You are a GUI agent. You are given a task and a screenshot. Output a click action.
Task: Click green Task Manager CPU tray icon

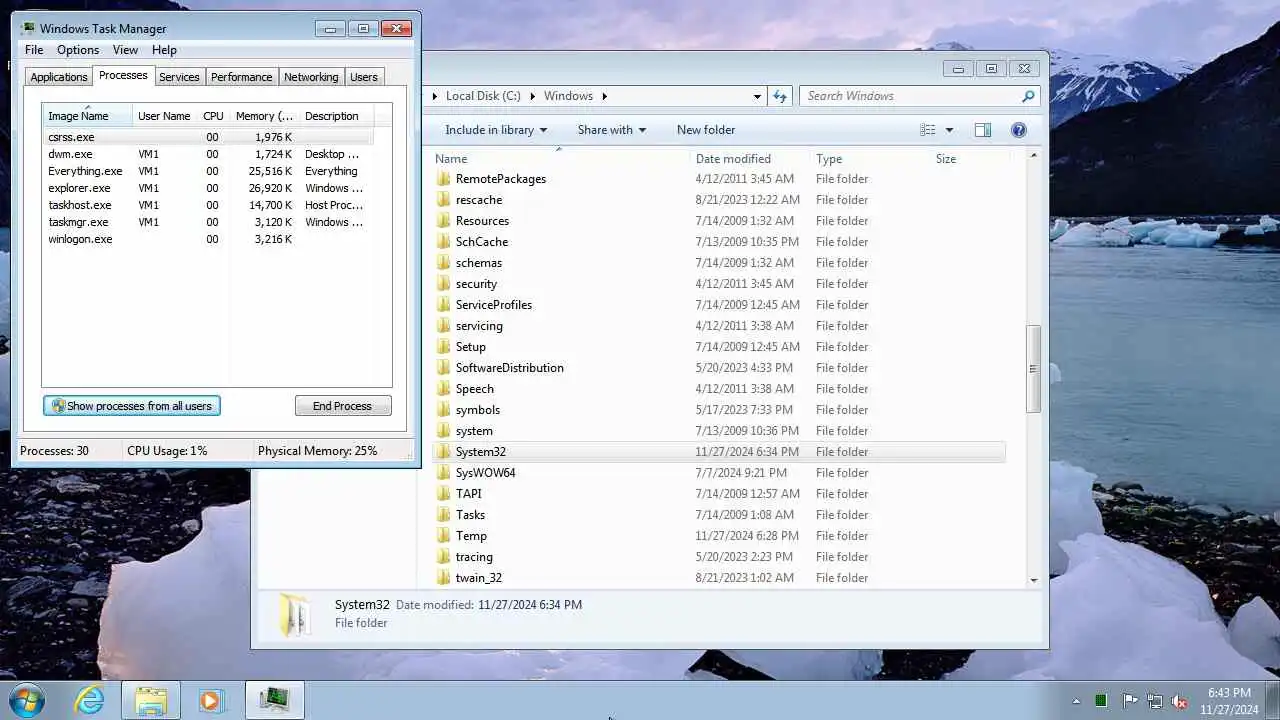(x=1101, y=701)
